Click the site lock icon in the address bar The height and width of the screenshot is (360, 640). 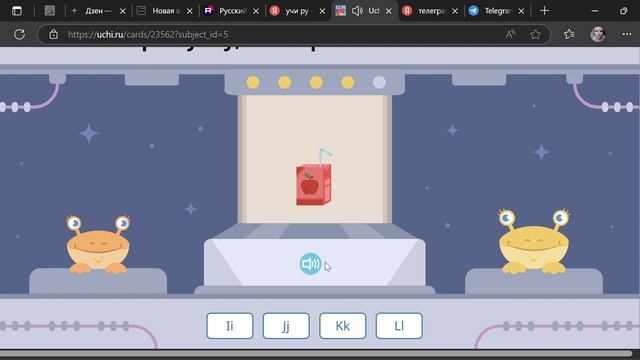(53, 35)
